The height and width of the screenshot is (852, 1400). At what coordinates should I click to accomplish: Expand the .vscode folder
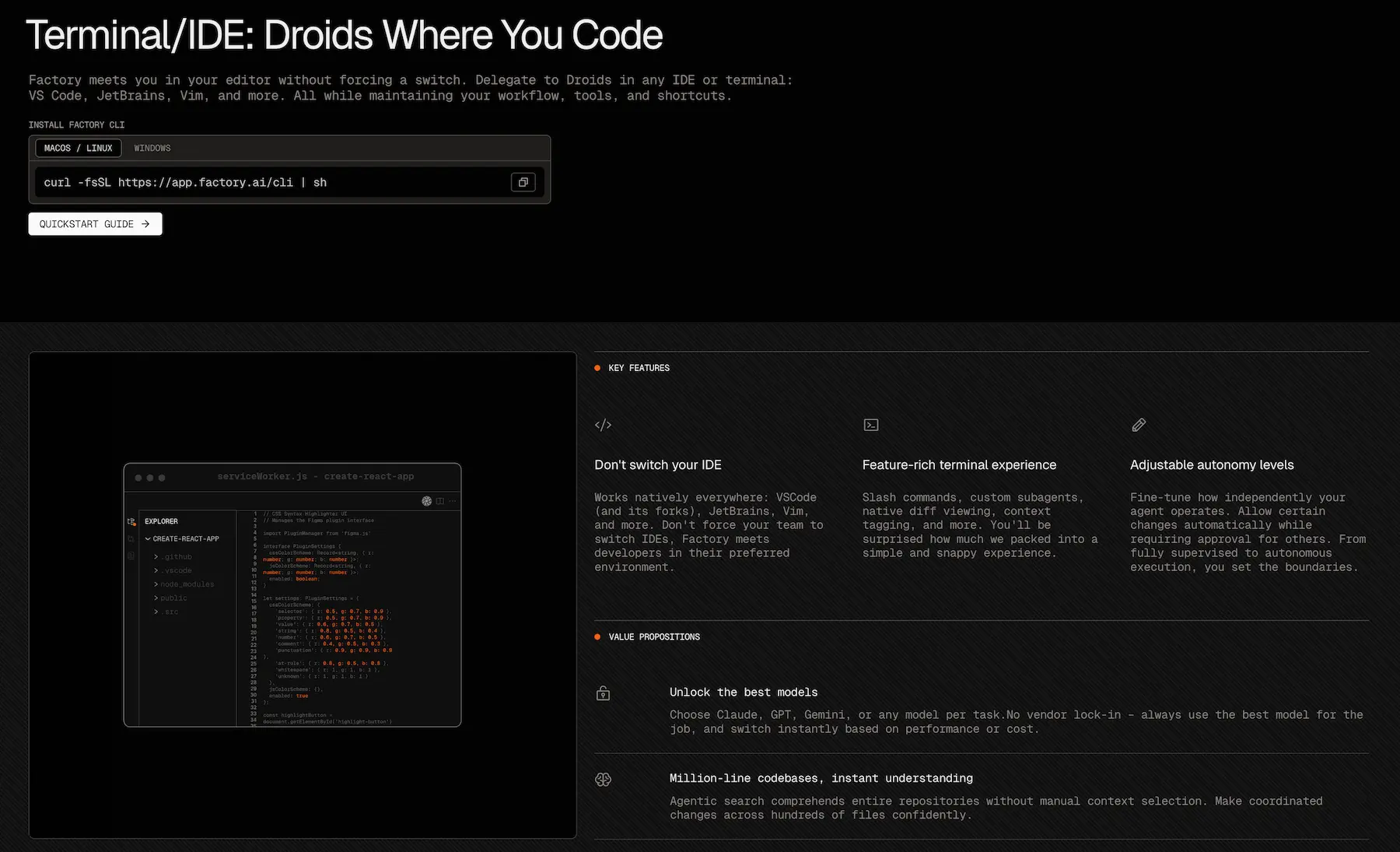click(x=174, y=570)
